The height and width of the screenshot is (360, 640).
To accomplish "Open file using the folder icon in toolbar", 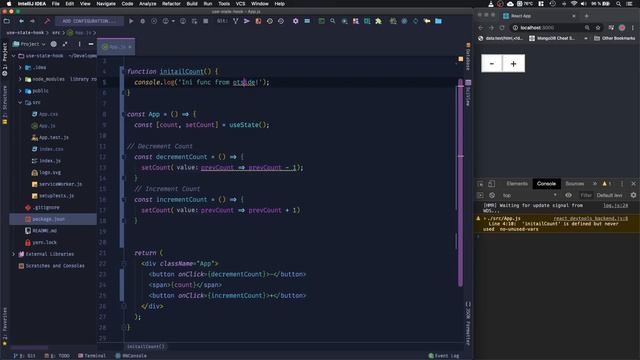I will (x=7, y=21).
